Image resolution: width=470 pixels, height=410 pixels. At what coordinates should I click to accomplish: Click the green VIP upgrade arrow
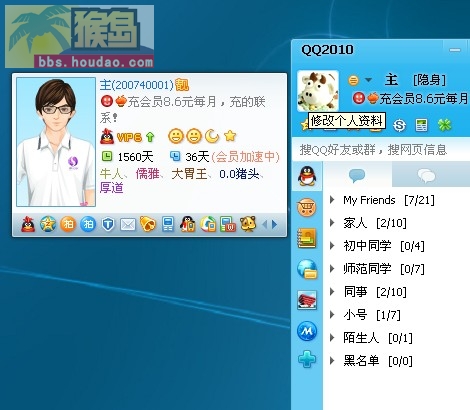(x=150, y=137)
